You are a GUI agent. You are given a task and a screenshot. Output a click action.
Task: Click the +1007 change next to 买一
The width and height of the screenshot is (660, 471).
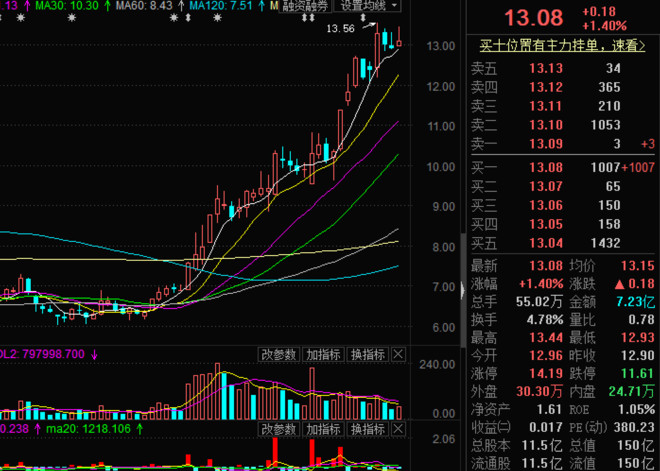click(638, 168)
